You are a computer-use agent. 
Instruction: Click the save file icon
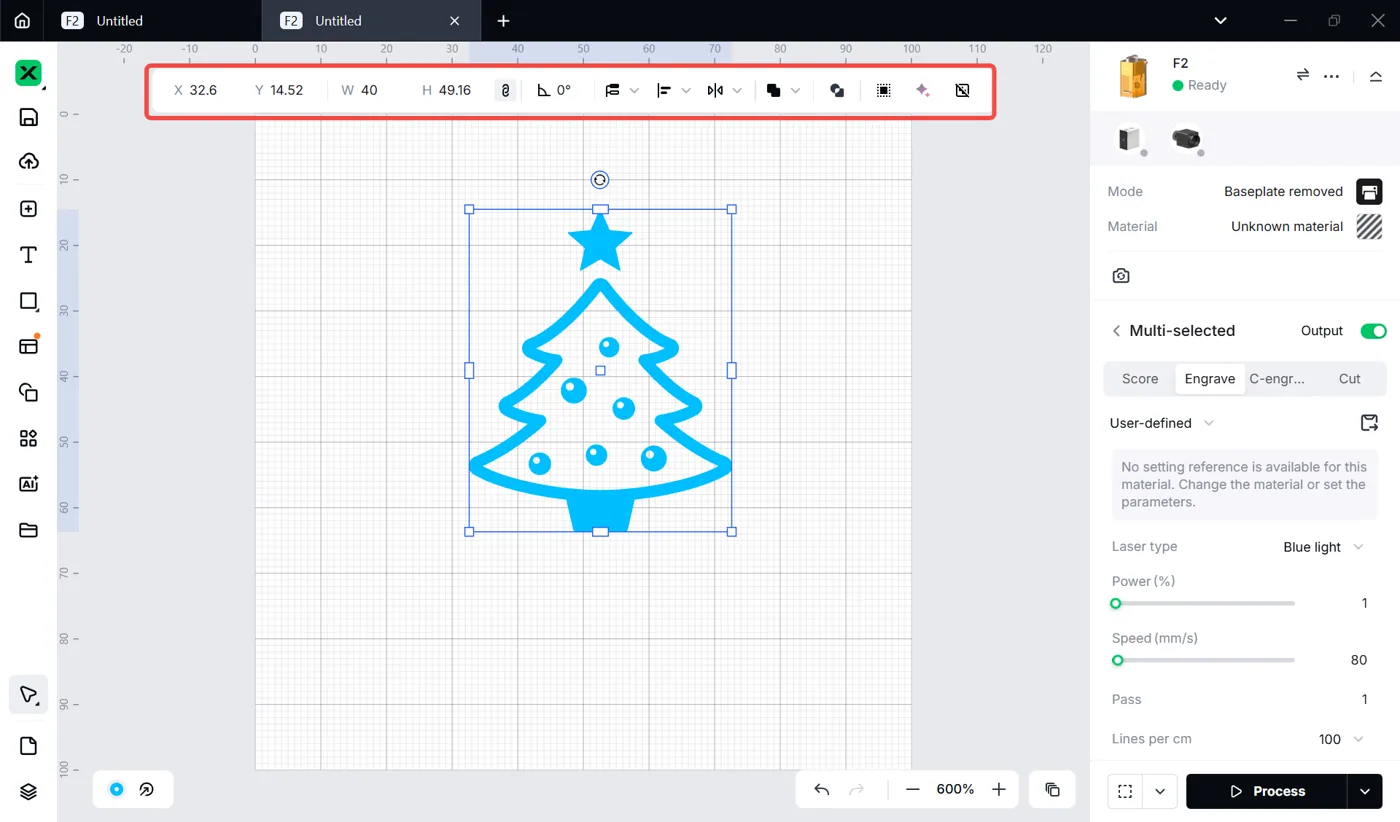pos(28,117)
